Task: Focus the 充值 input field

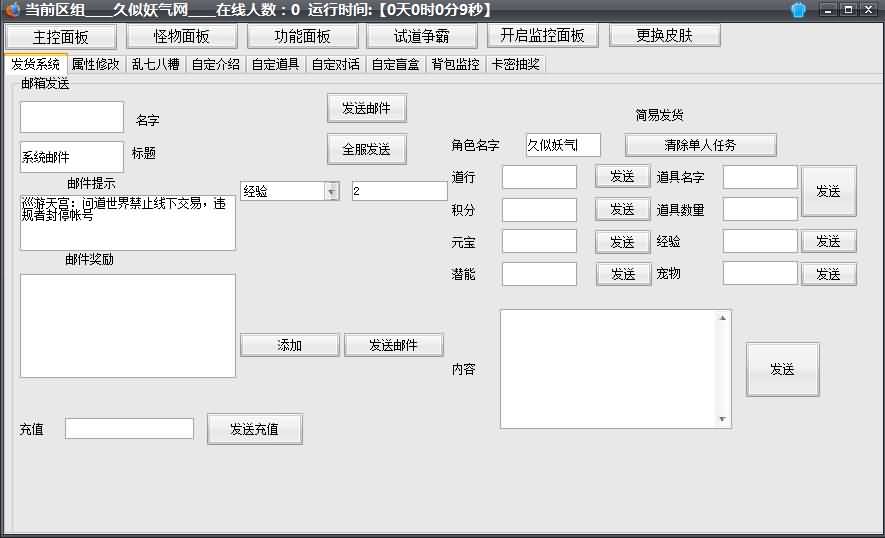Action: point(129,429)
